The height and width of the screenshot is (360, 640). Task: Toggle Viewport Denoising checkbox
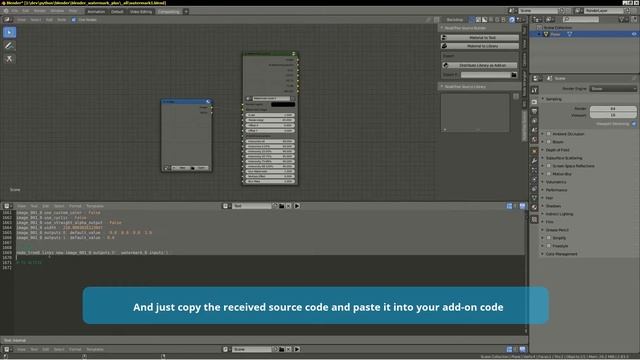634,124
